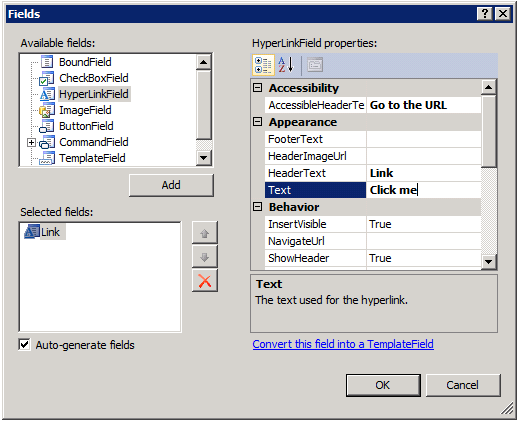
Task: Move selected field down with arrow button
Action: point(205,257)
